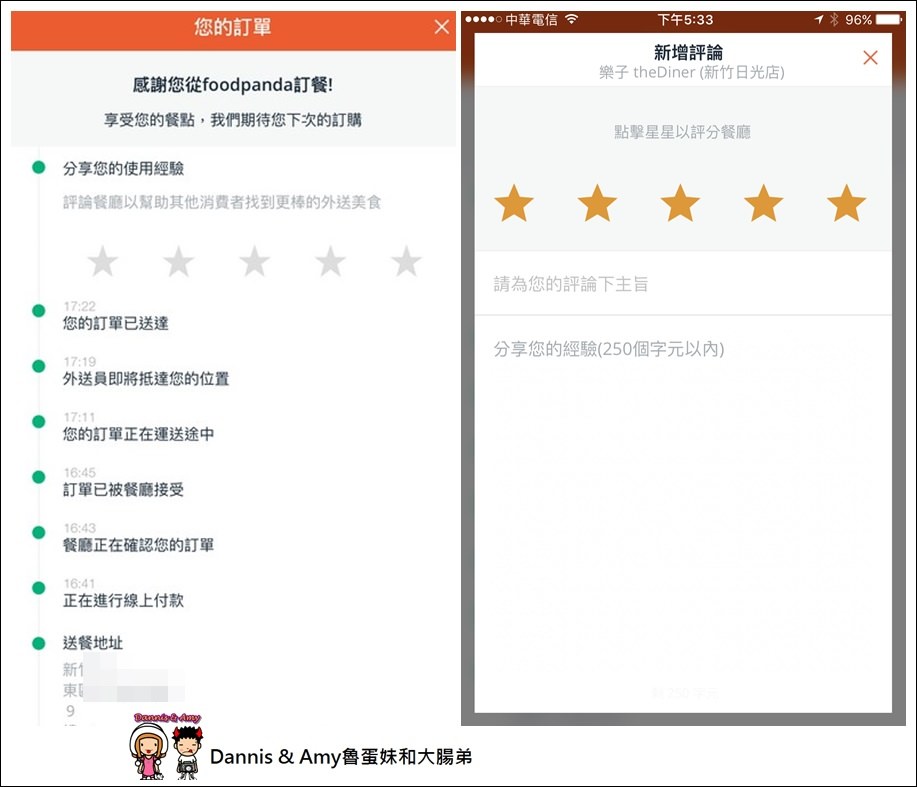
Task: Click the 享受您的餐點，我們期待您下次的訂購 message
Action: [233, 120]
